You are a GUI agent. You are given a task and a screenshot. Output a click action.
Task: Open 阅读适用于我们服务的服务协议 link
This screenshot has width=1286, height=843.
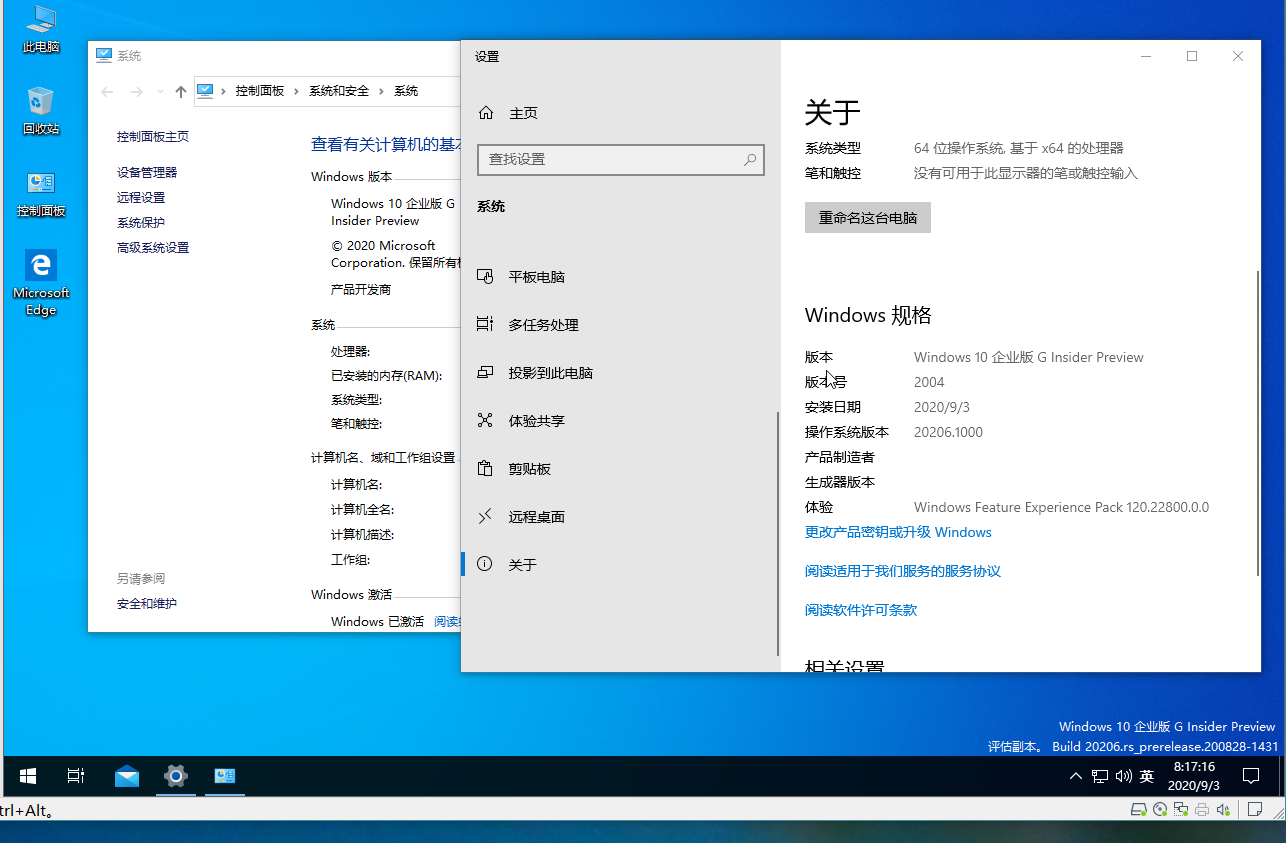[x=903, y=571]
